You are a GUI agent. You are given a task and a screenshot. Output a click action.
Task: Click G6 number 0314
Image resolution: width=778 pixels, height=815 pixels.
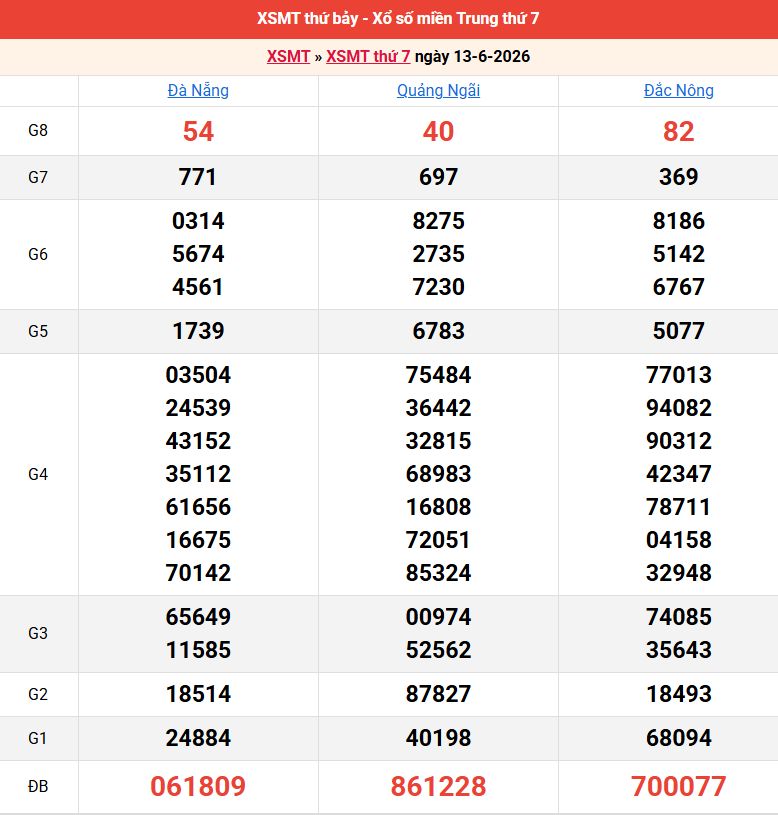[198, 221]
